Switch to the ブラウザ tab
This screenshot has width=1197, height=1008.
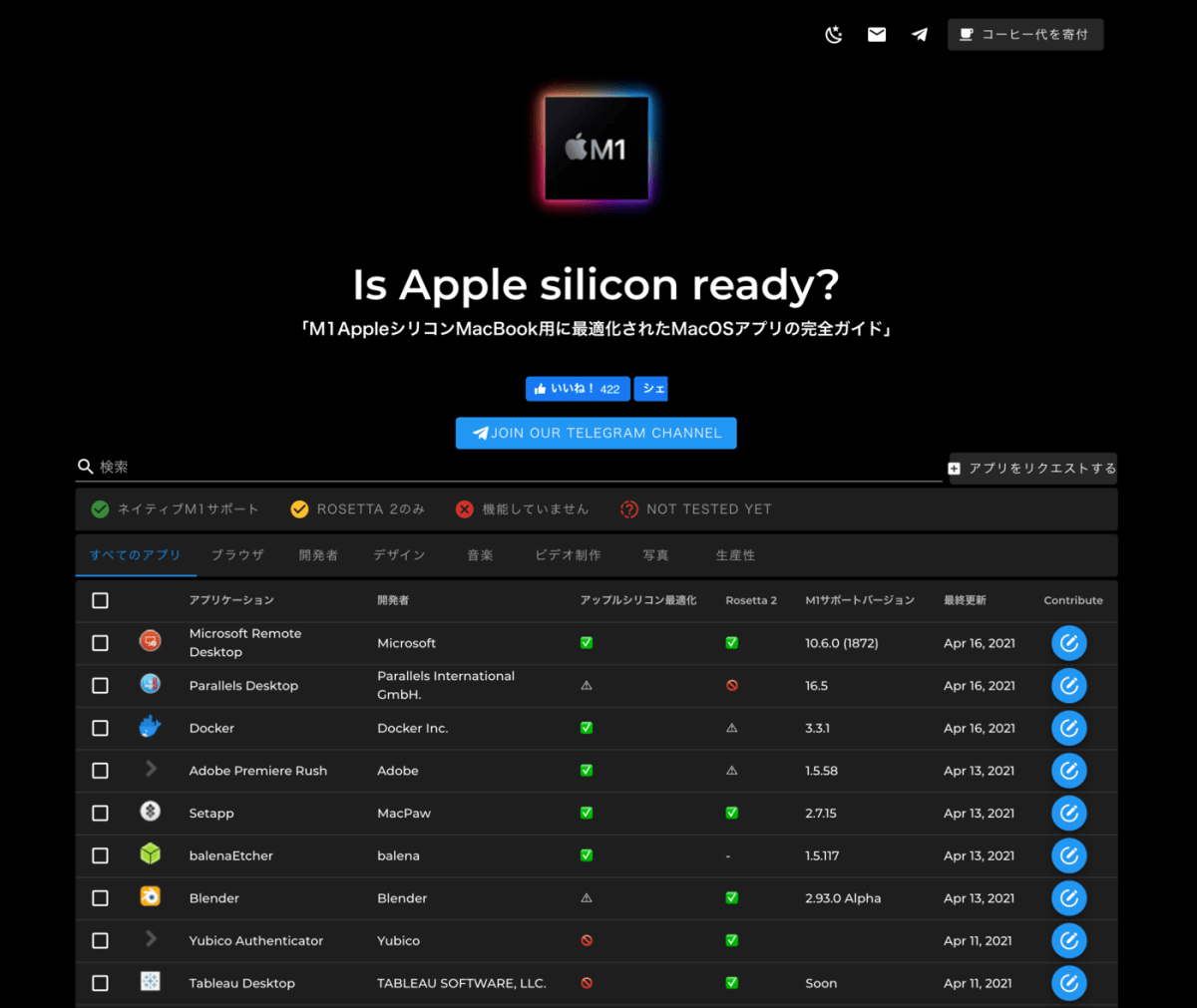[x=237, y=555]
